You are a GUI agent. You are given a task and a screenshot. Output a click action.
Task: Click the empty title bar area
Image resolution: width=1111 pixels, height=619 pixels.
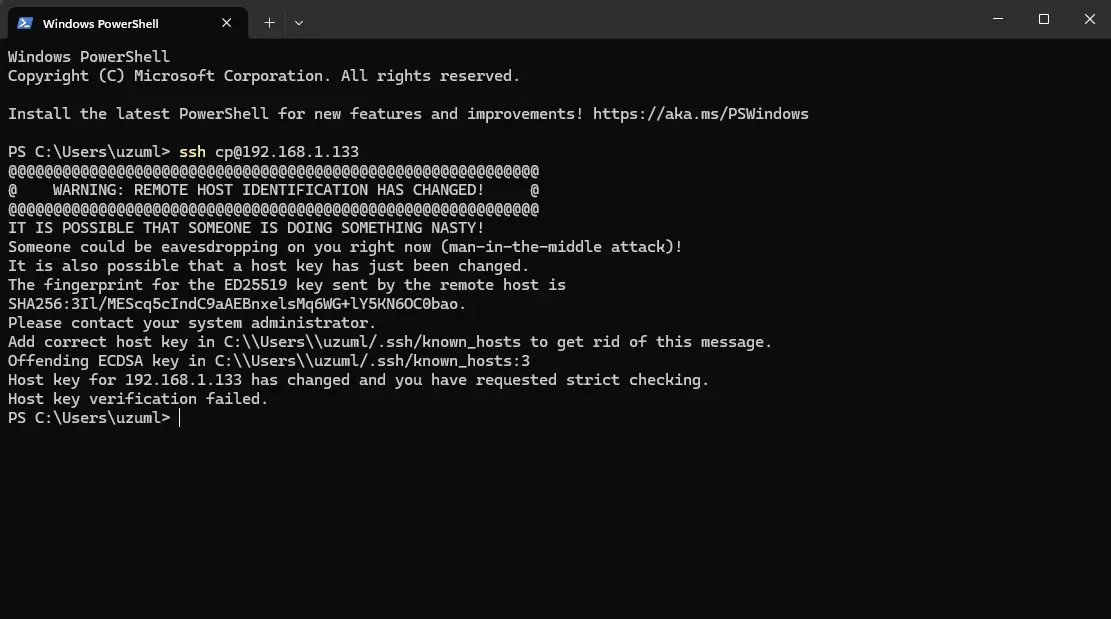(638, 19)
